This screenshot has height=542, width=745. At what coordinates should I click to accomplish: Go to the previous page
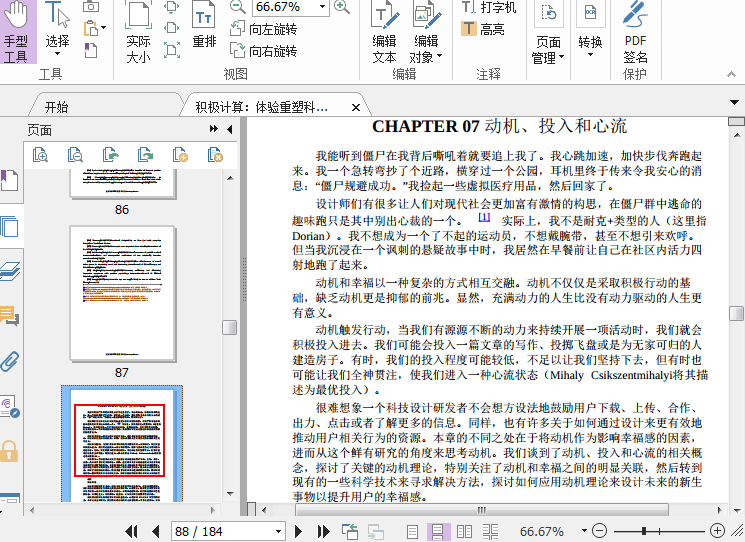click(155, 531)
